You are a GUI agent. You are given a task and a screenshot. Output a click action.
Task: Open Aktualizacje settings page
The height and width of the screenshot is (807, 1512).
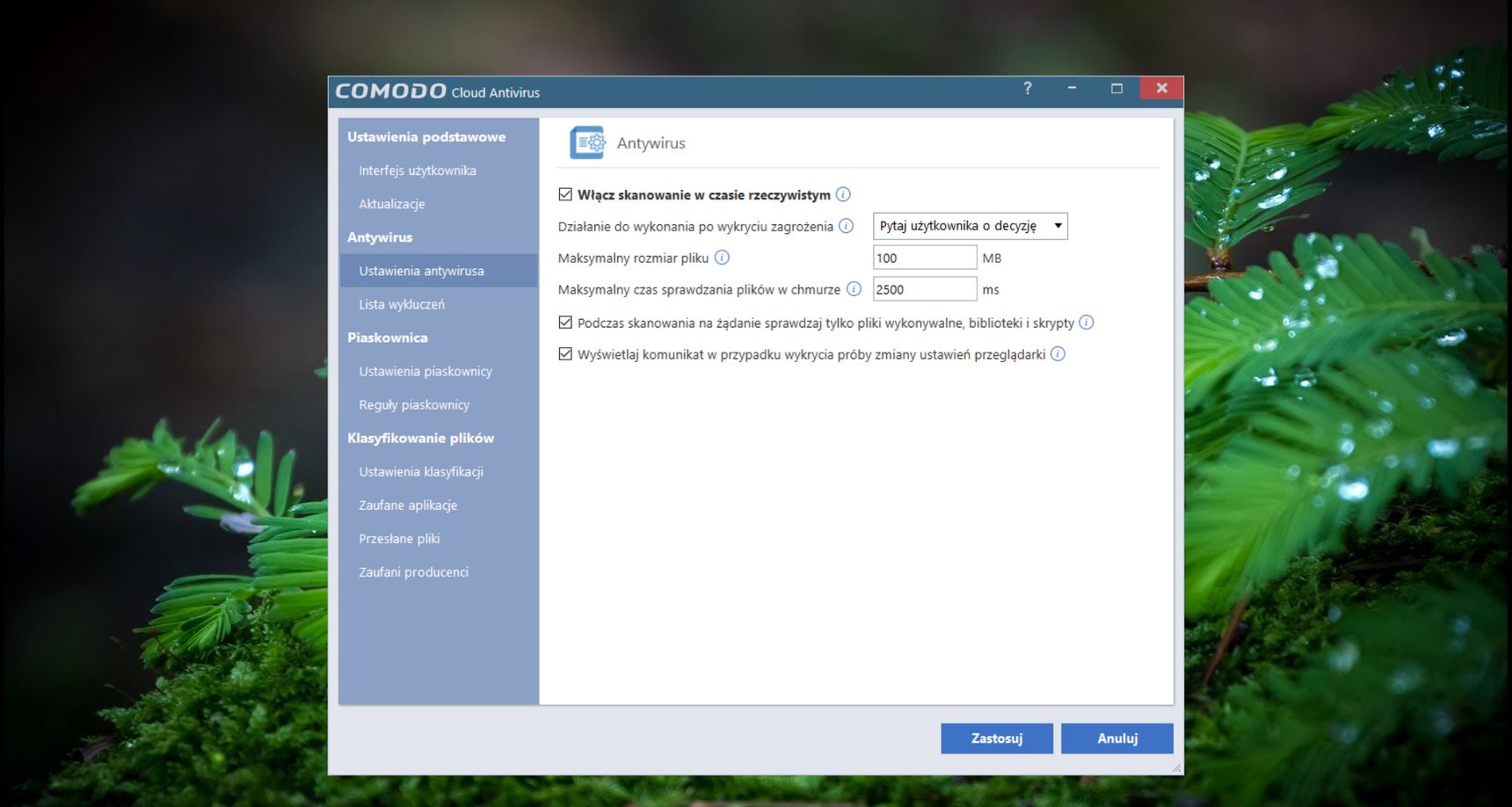click(x=392, y=204)
